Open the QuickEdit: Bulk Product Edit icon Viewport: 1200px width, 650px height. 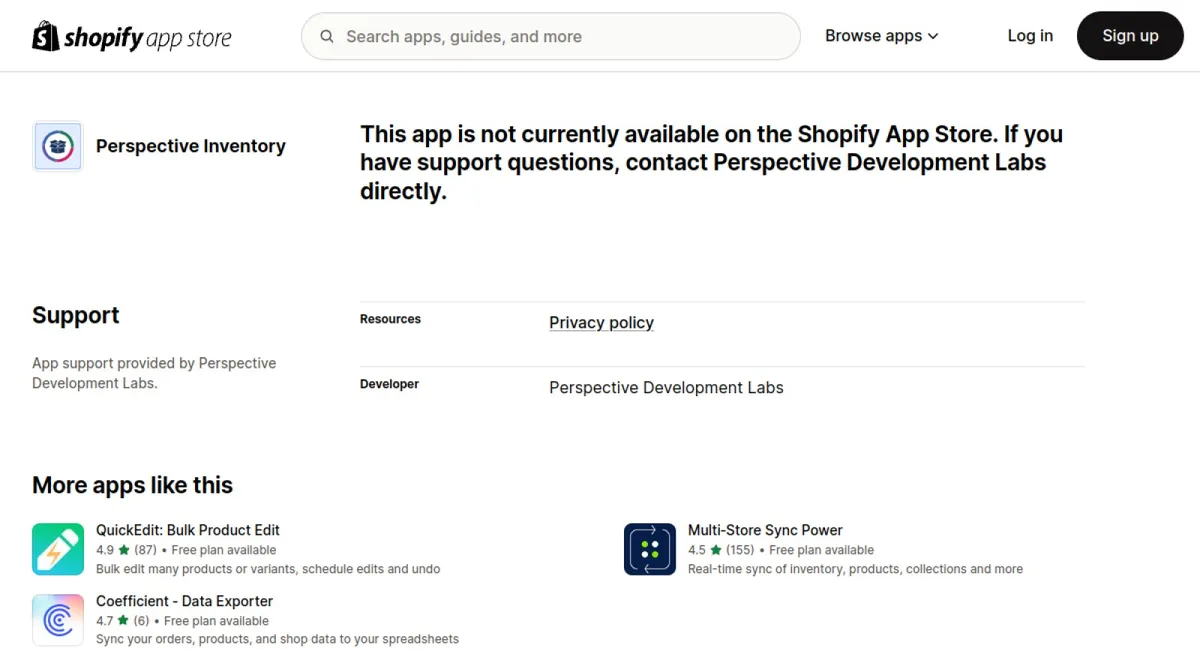(58, 549)
